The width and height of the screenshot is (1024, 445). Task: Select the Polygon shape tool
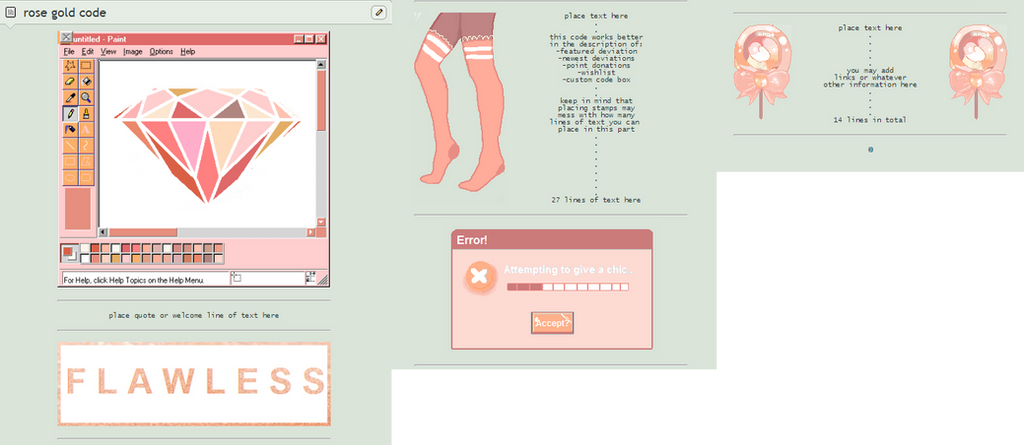pos(86,161)
